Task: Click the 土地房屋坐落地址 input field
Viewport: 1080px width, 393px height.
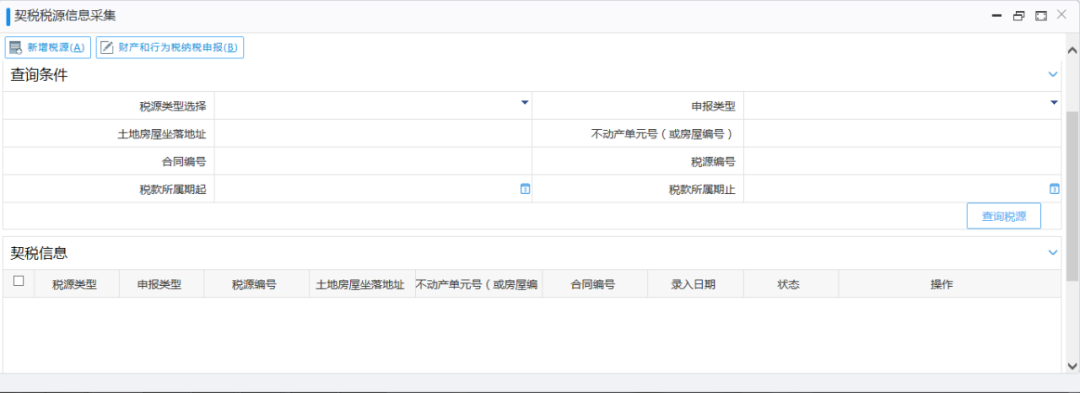Action: tap(373, 134)
